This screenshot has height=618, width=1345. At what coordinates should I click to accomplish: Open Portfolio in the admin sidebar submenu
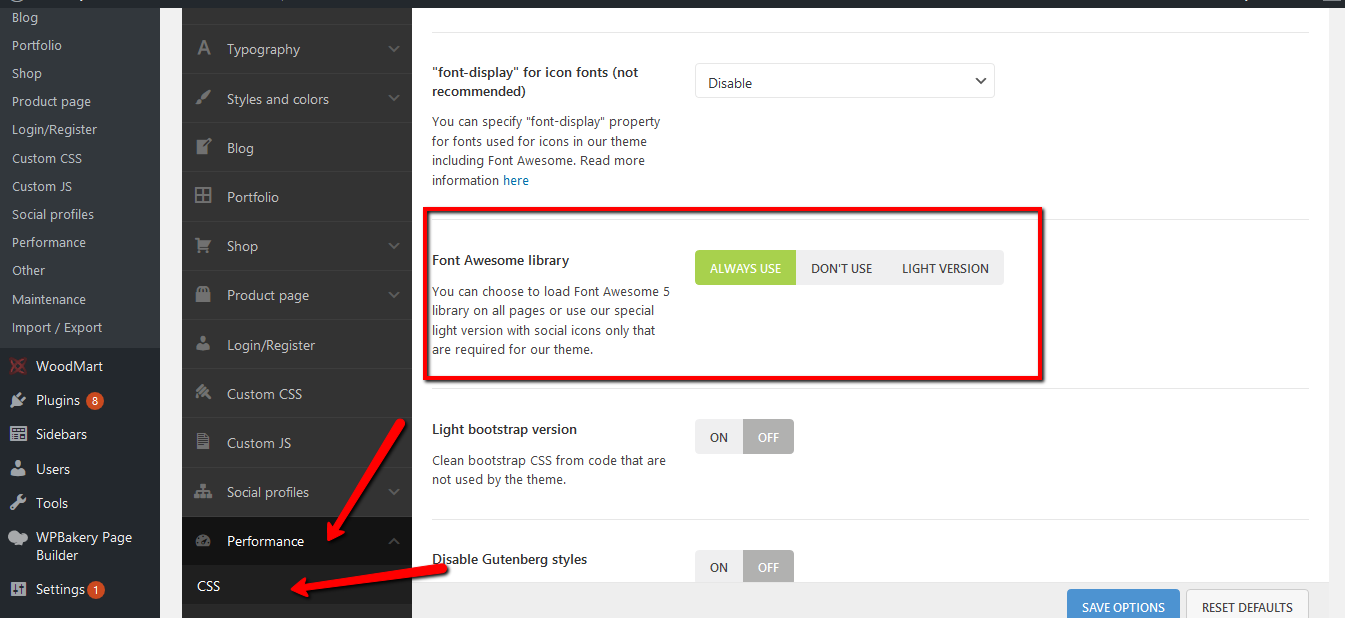tap(37, 45)
